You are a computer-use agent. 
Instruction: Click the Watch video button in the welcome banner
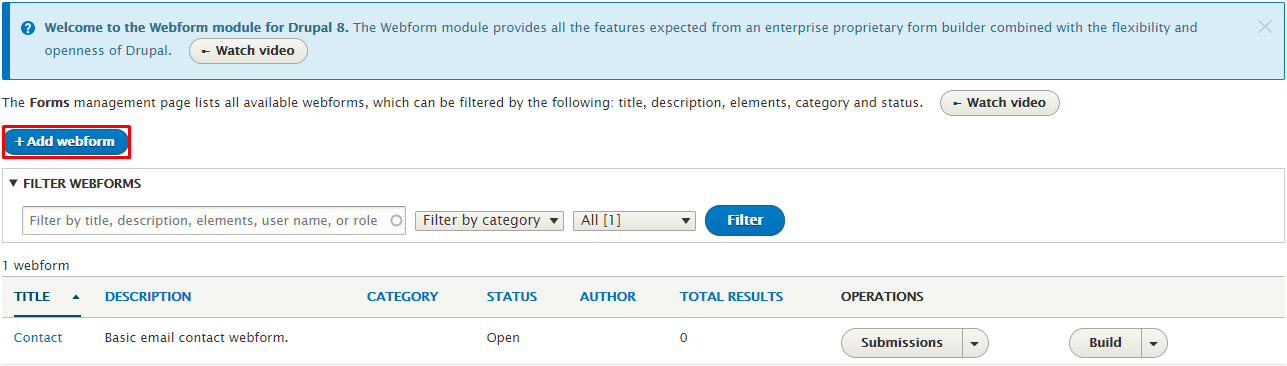tap(248, 50)
